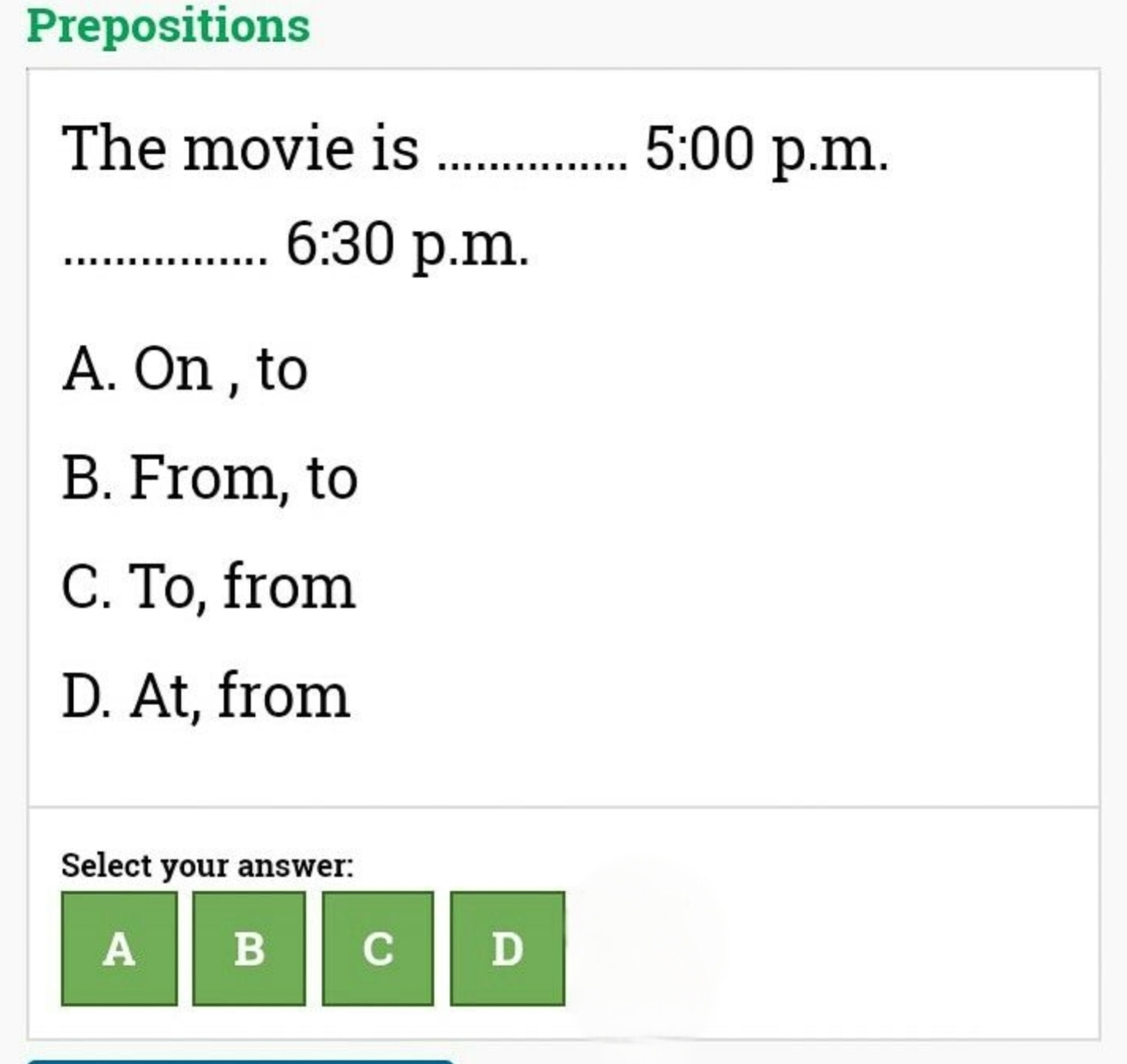The image size is (1127, 1064).
Task: Click the blue bar below the question box
Action: [x=241, y=1060]
